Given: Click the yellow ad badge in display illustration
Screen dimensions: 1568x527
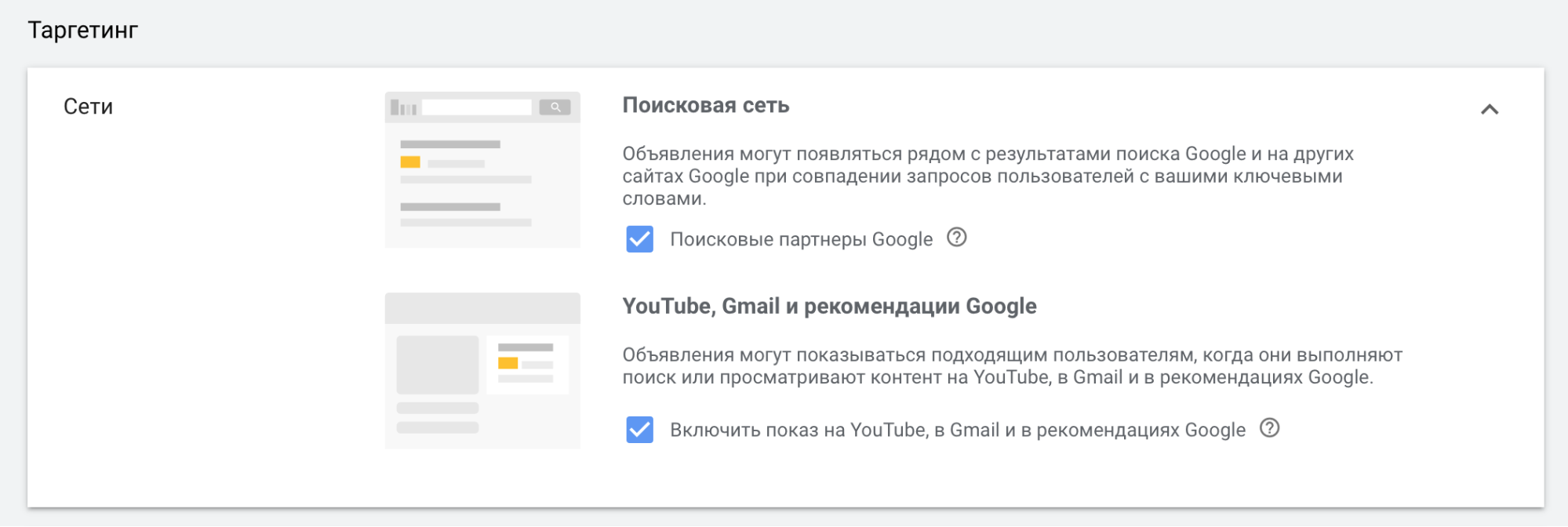Looking at the screenshot, I should (x=508, y=363).
